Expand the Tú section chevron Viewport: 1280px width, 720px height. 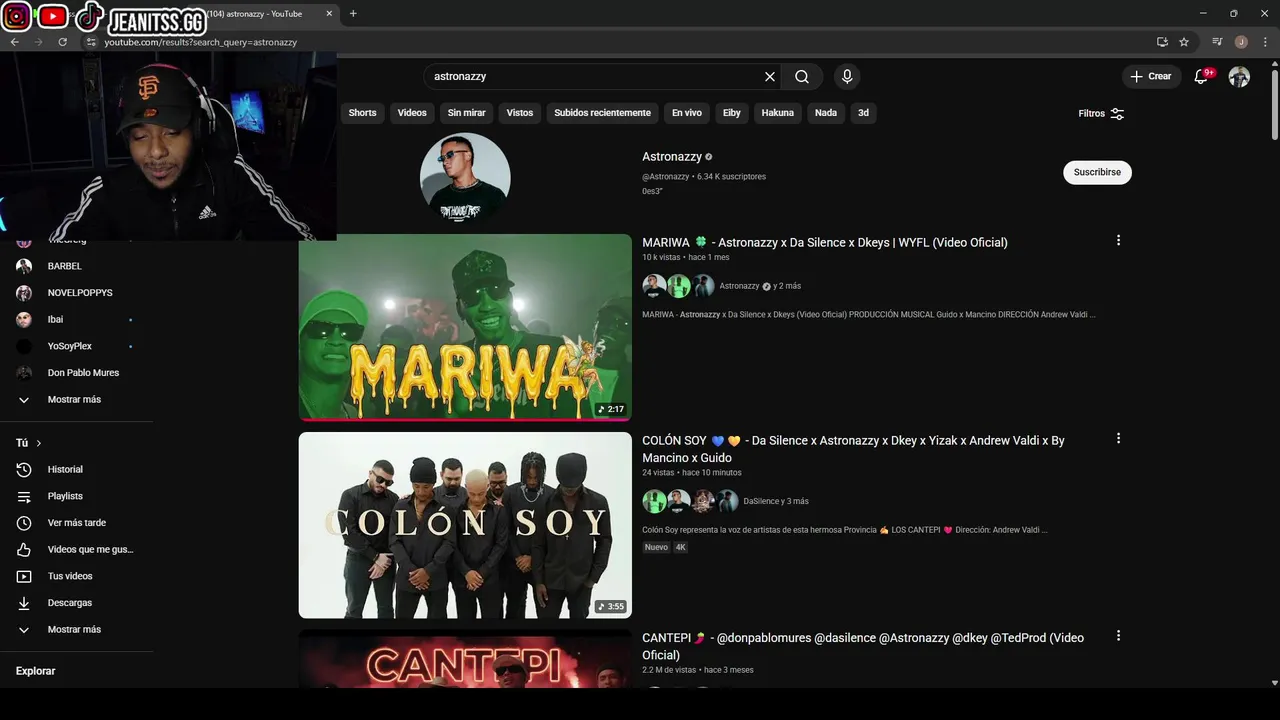[39, 443]
